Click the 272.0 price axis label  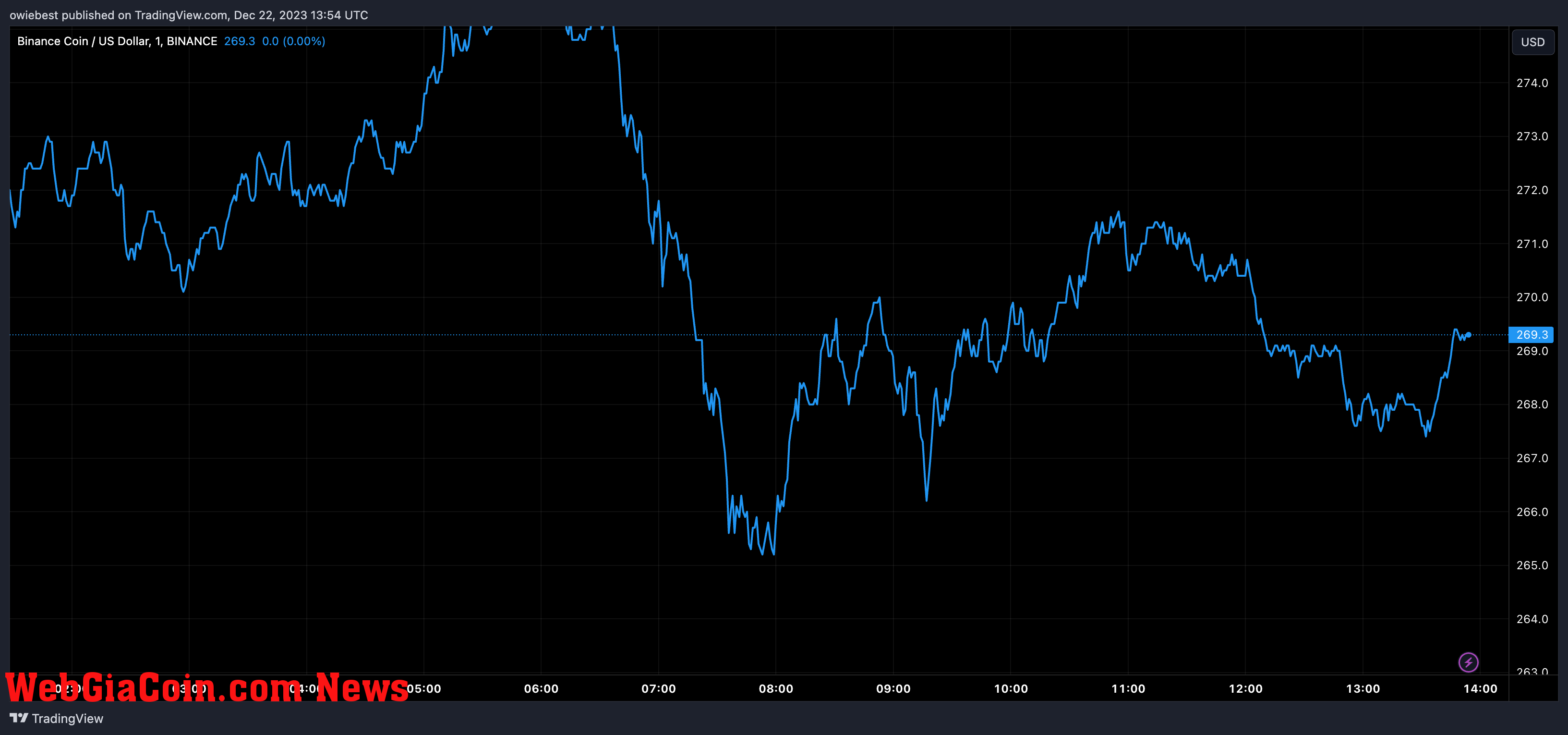pos(1532,190)
